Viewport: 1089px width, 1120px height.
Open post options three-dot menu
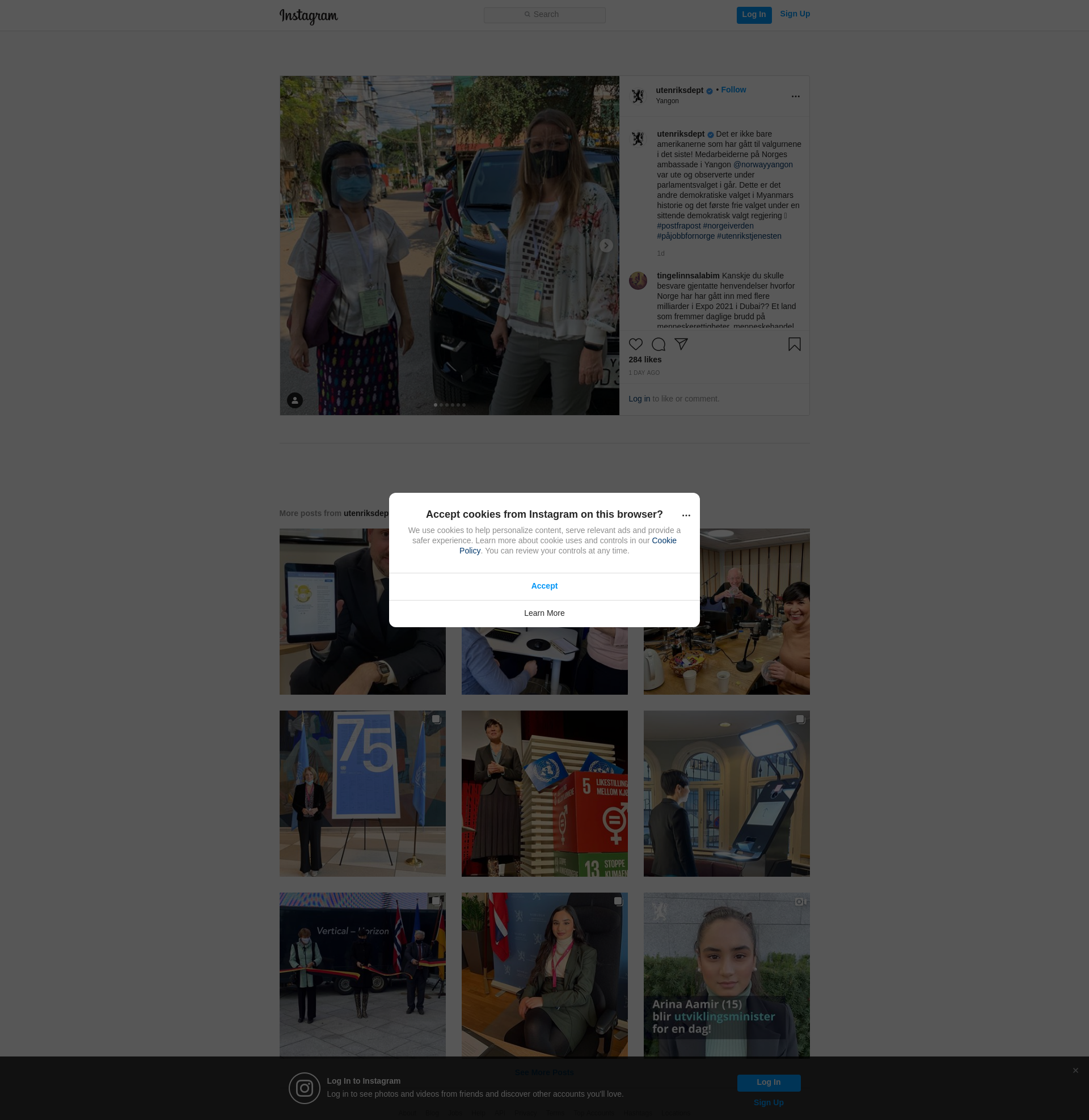[x=795, y=96]
